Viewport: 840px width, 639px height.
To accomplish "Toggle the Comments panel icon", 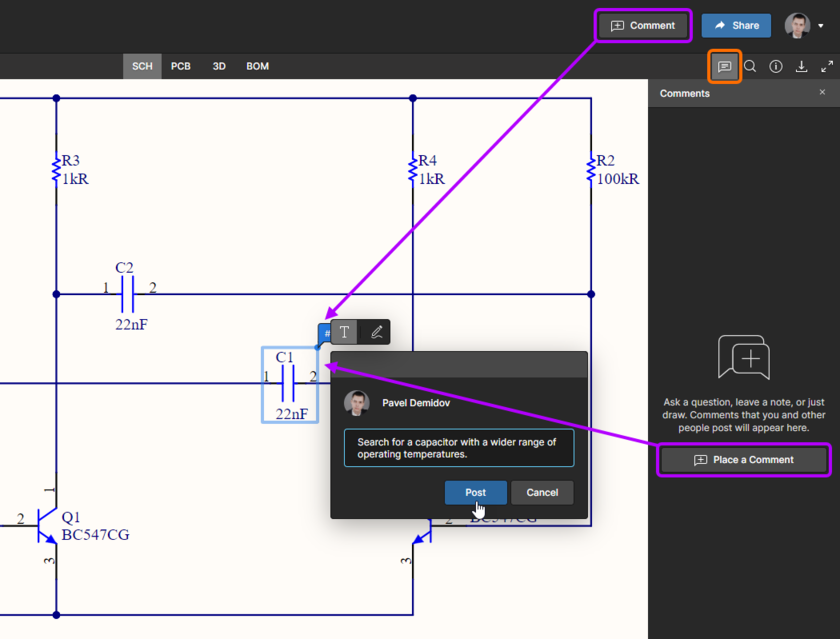I will coord(724,66).
